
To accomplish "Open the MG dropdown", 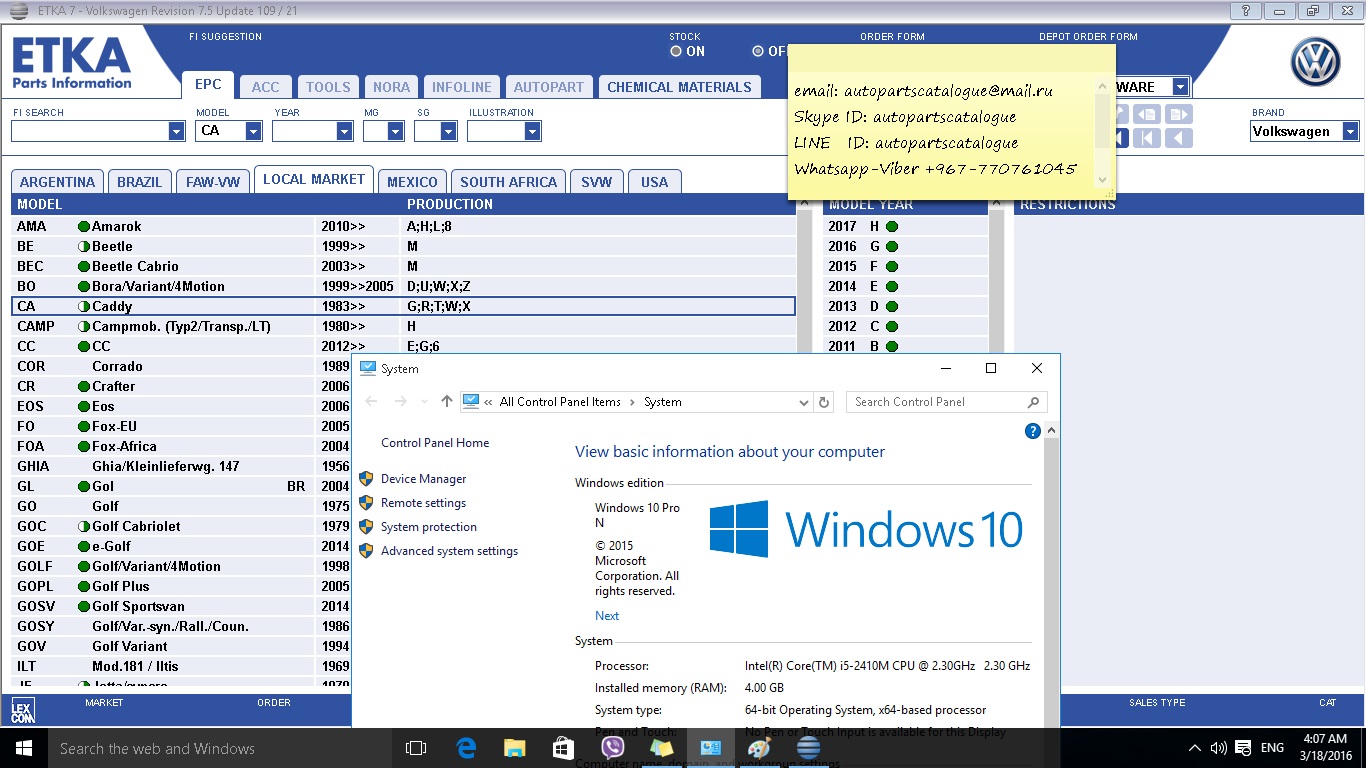I will (x=396, y=131).
